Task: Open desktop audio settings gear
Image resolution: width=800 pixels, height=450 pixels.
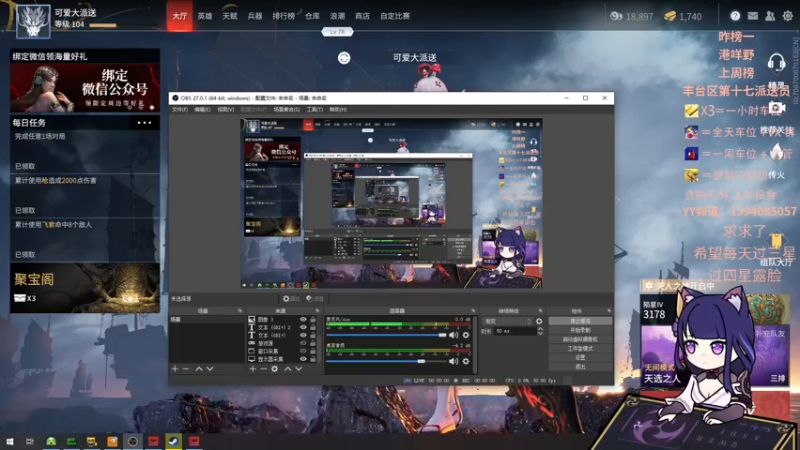Action: tap(466, 361)
